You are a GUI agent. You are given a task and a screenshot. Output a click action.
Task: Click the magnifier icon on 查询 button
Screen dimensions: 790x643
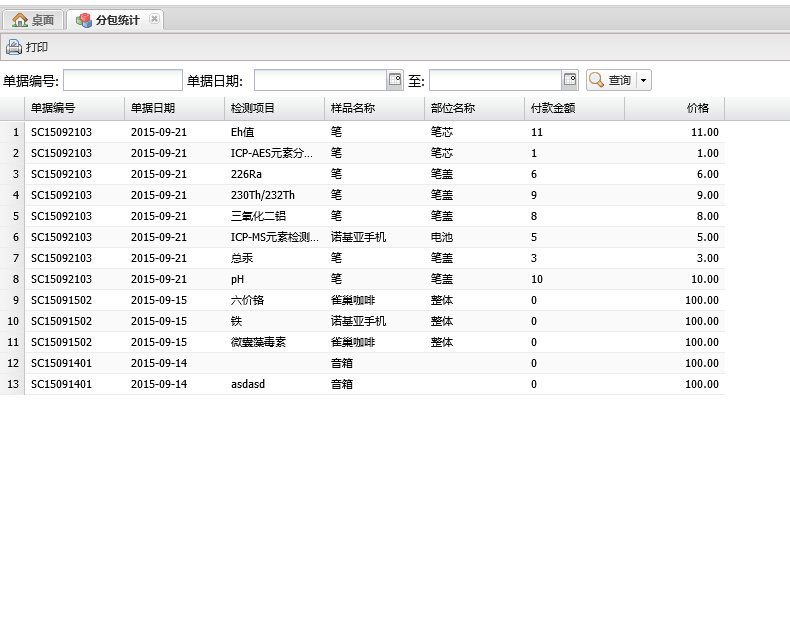pos(596,80)
